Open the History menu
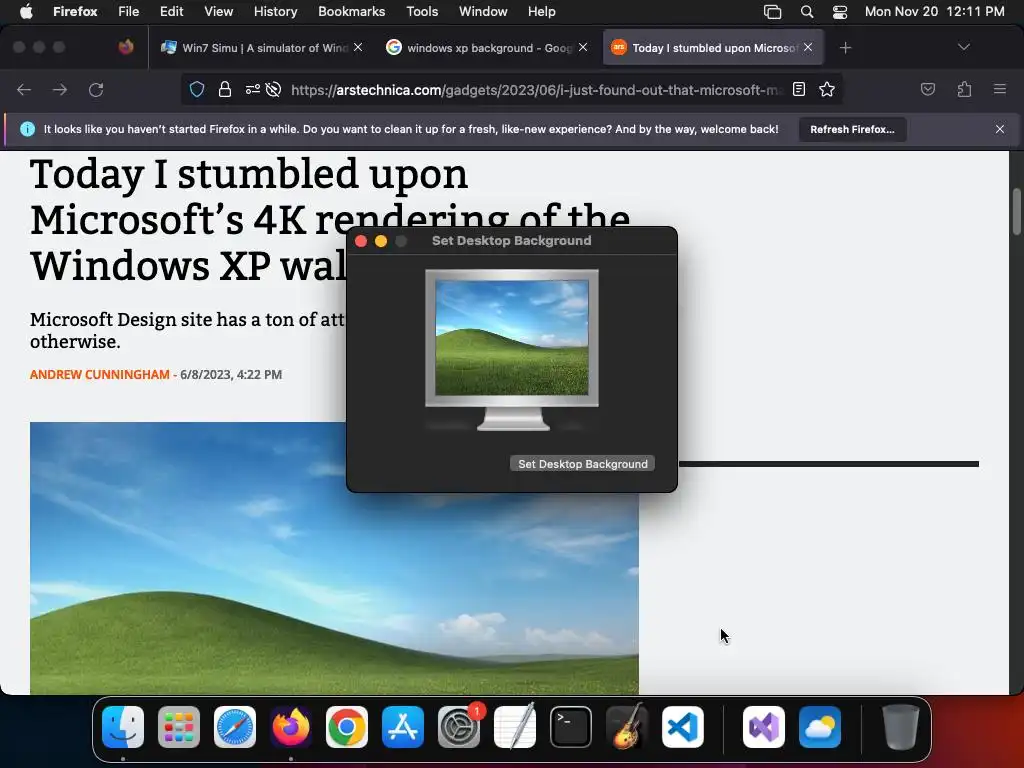Screen dimensions: 1024x768 click(x=275, y=11)
